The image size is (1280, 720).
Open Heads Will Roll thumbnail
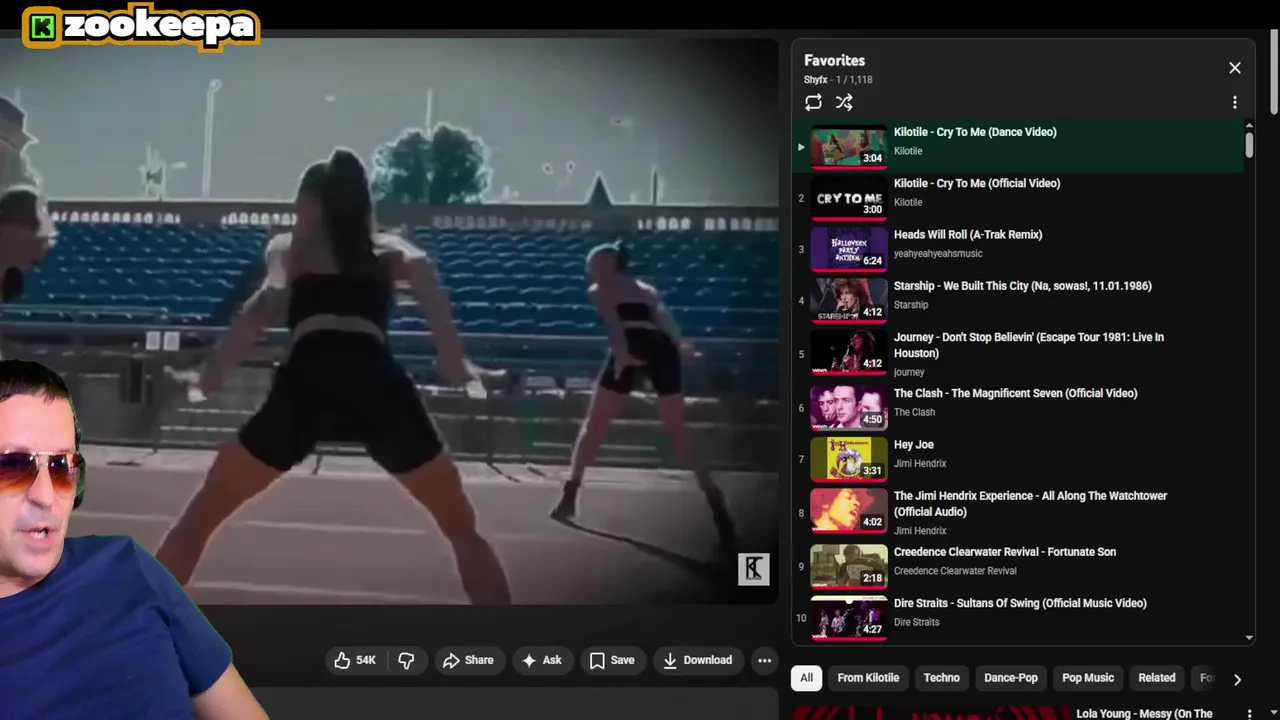tap(848, 248)
